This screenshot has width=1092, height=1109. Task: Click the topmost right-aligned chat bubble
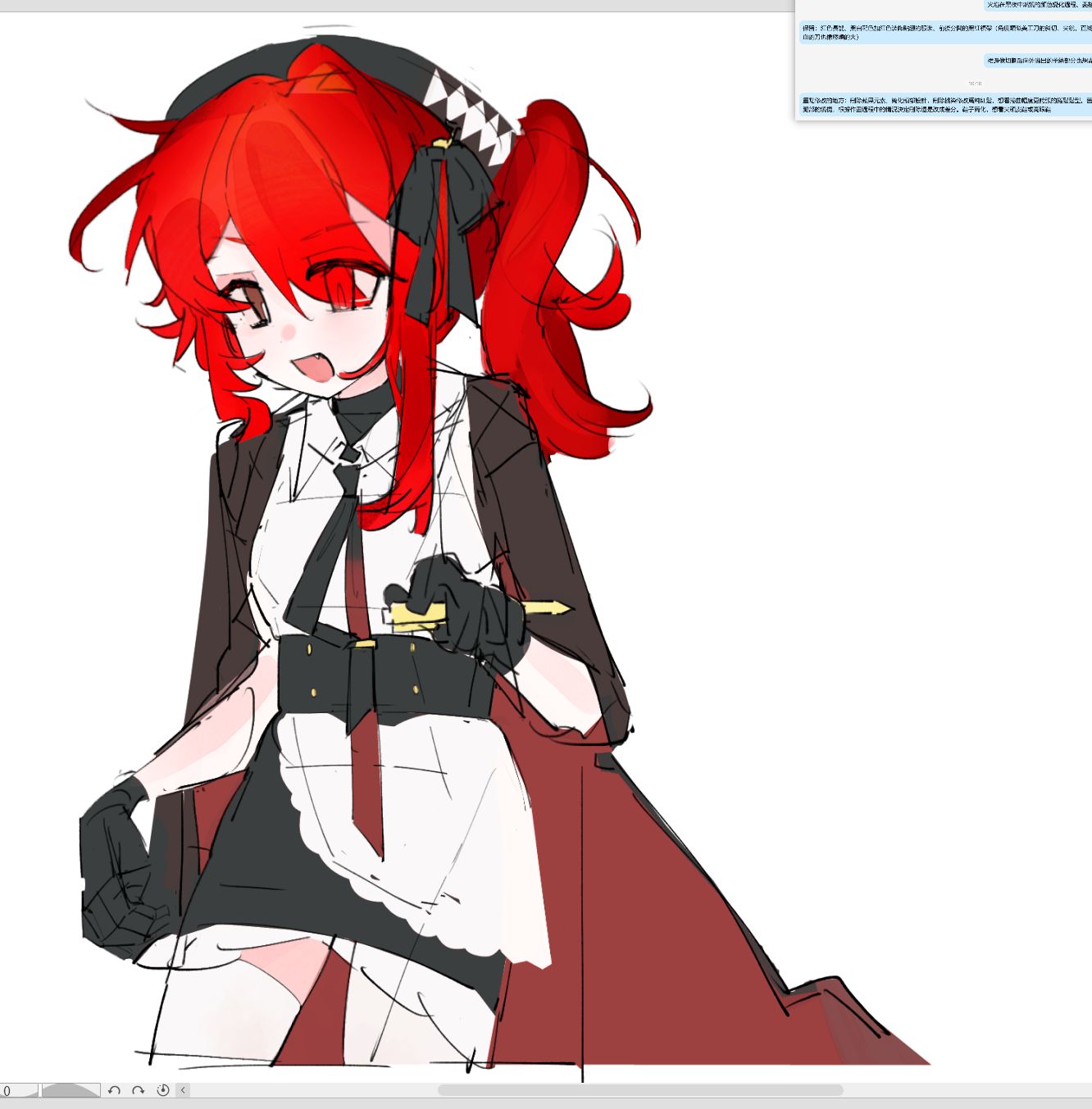pyautogui.click(x=1038, y=5)
